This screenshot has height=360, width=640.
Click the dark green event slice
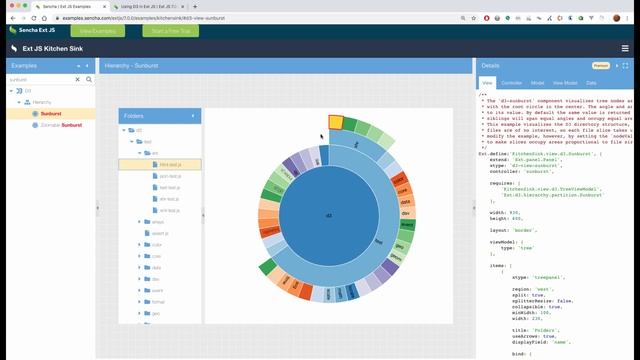(407, 224)
